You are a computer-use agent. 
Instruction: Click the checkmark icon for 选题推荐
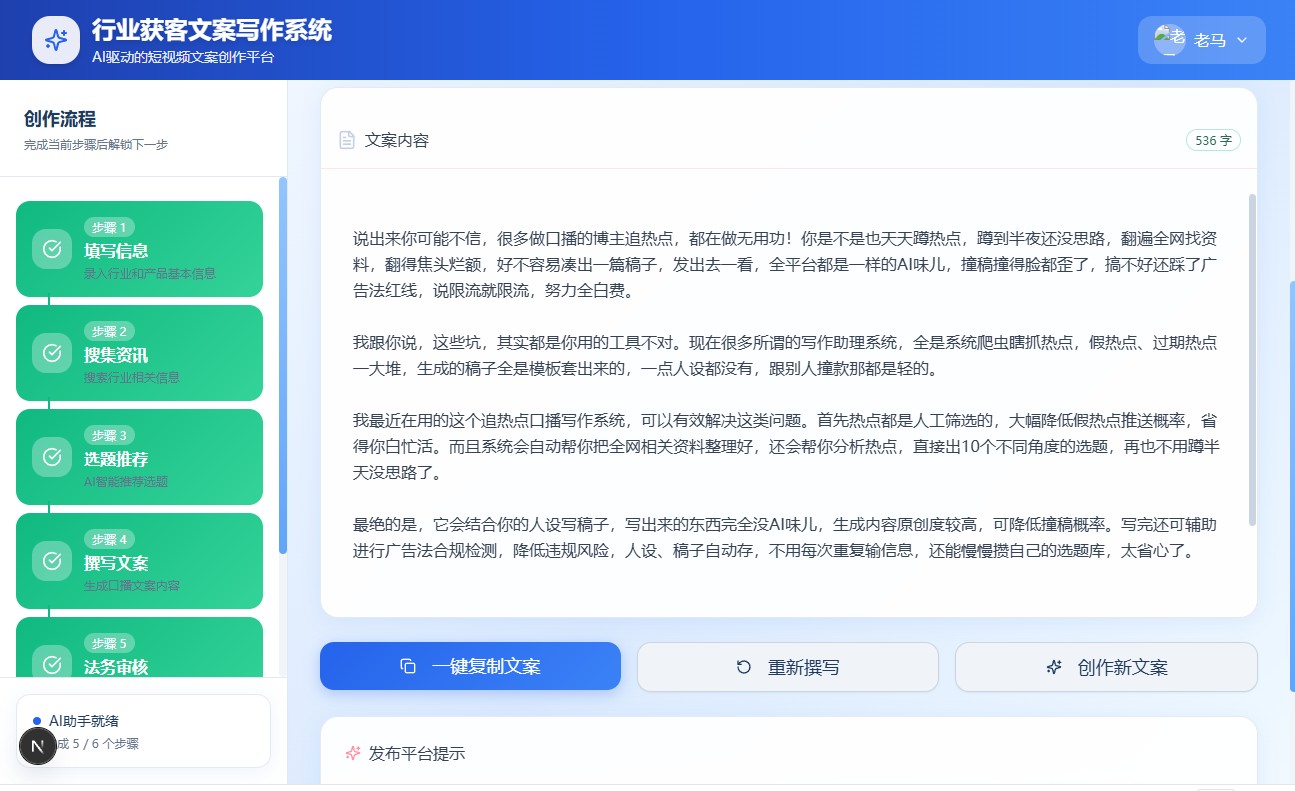click(x=51, y=457)
